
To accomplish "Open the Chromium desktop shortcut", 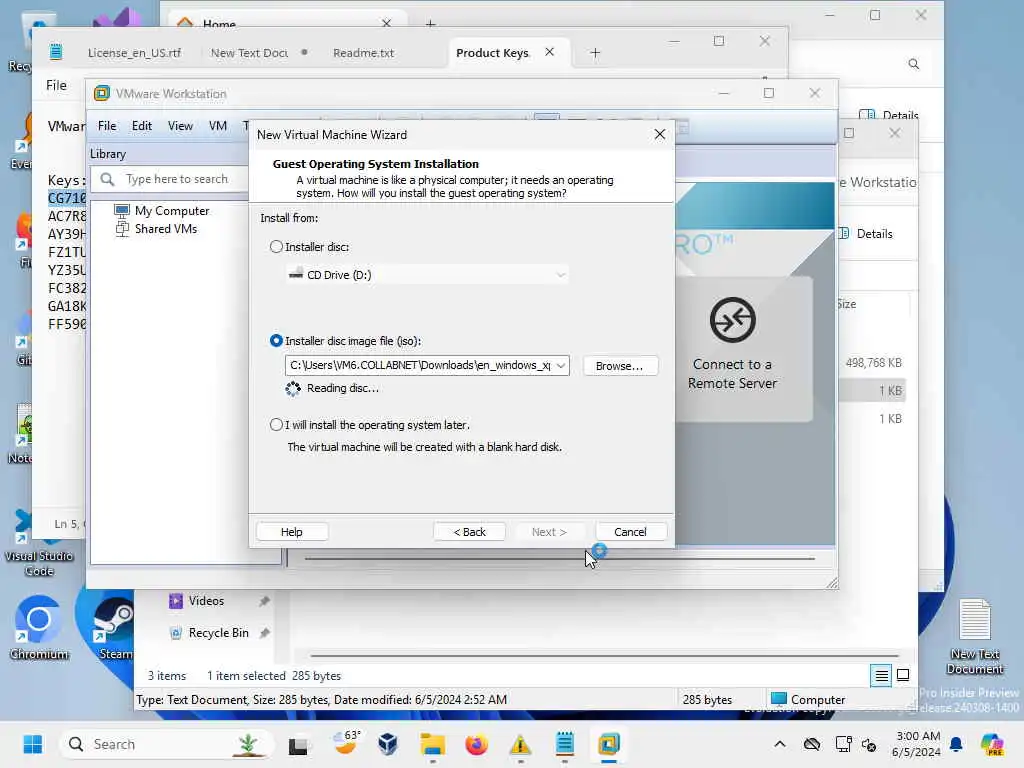I will (39, 628).
